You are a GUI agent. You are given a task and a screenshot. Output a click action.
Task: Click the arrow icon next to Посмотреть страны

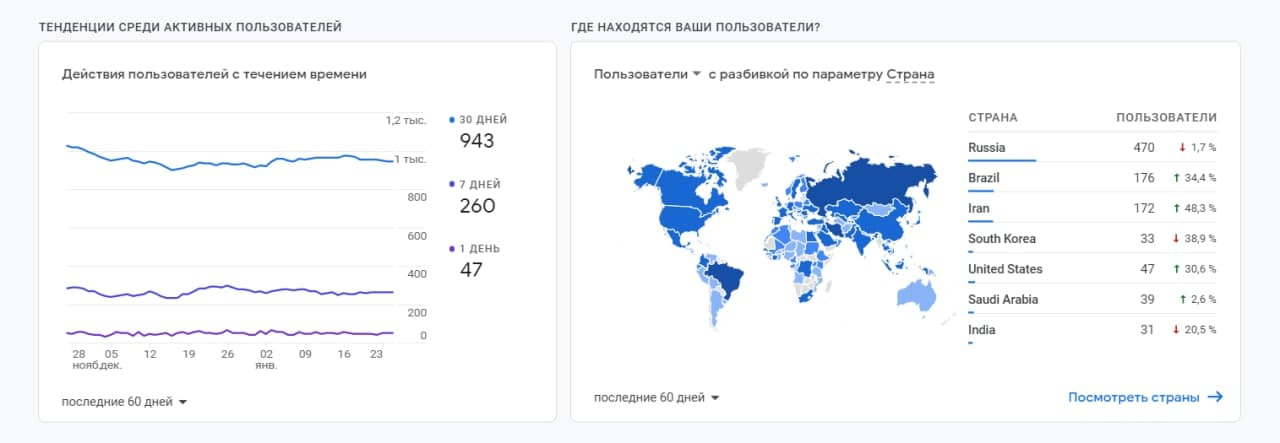coord(1215,397)
